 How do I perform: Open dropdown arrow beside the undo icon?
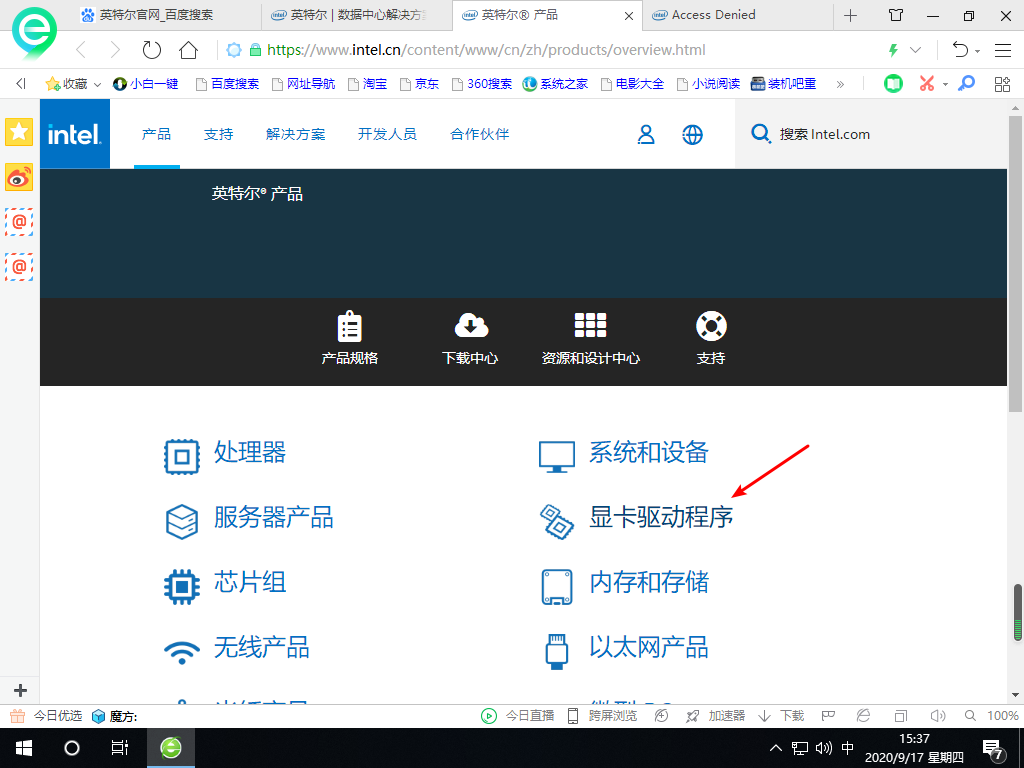[x=978, y=51]
